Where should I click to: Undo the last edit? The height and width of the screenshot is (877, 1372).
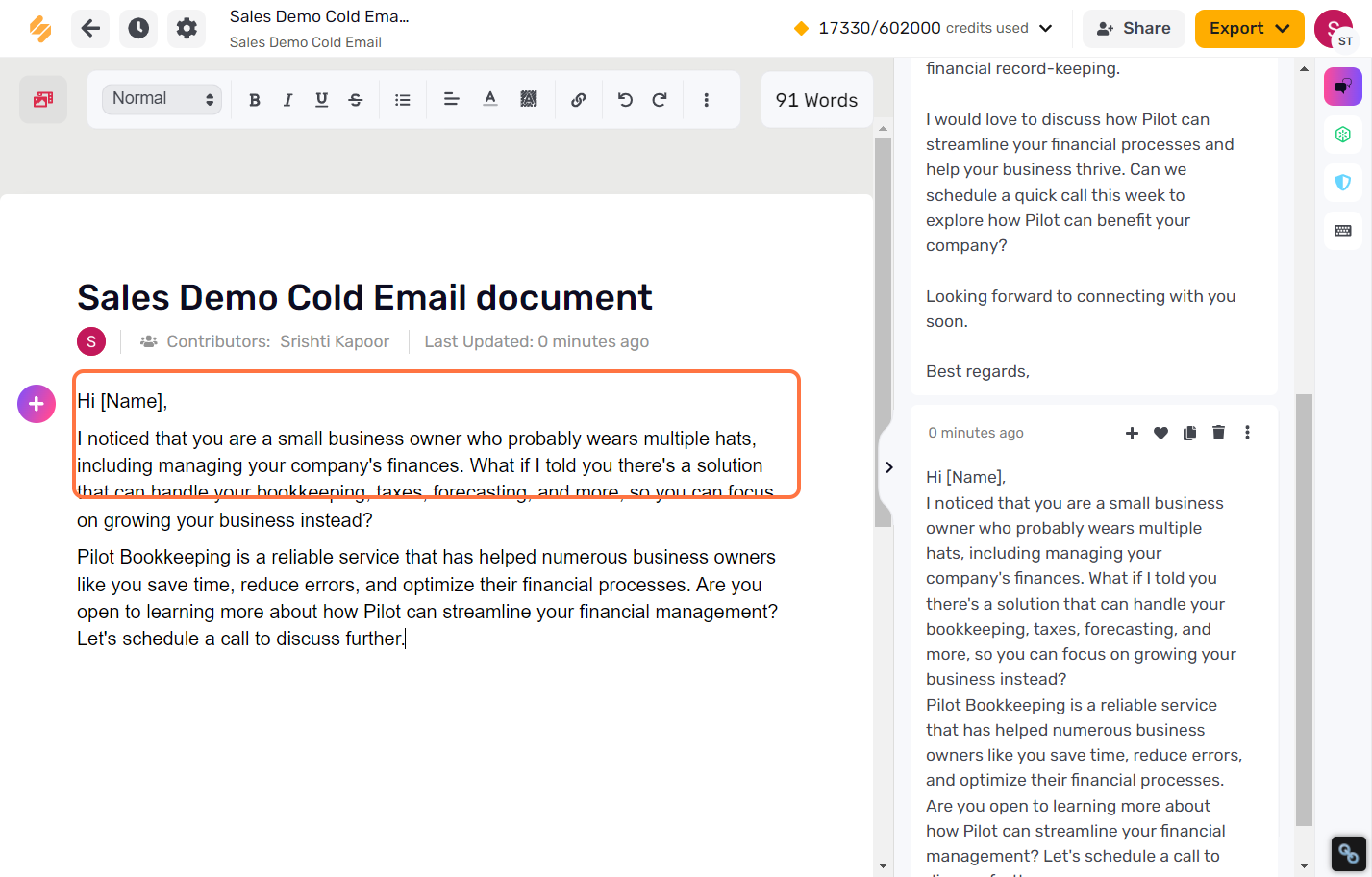626,100
